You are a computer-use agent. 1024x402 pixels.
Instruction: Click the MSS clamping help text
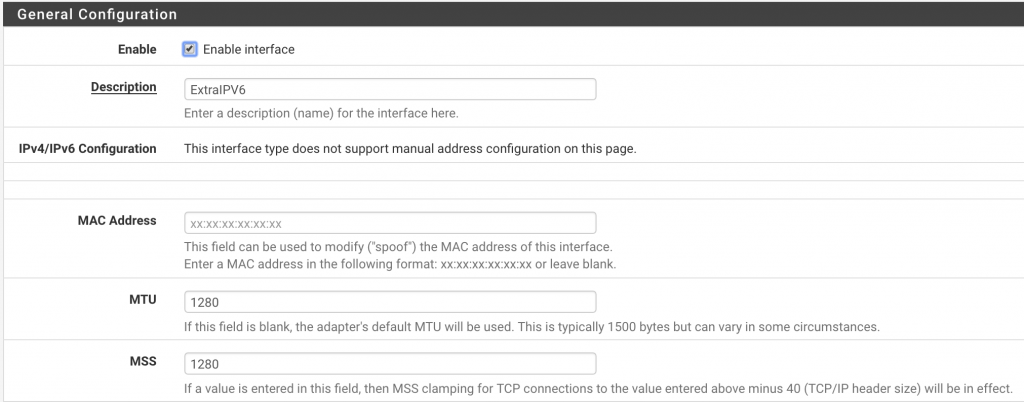tap(598, 388)
